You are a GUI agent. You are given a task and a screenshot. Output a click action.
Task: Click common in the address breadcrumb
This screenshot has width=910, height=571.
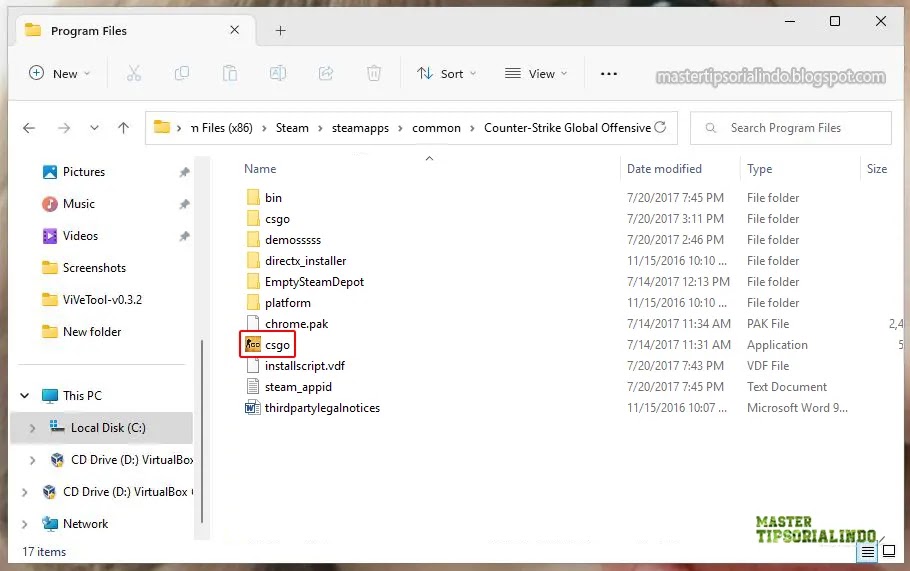point(436,128)
